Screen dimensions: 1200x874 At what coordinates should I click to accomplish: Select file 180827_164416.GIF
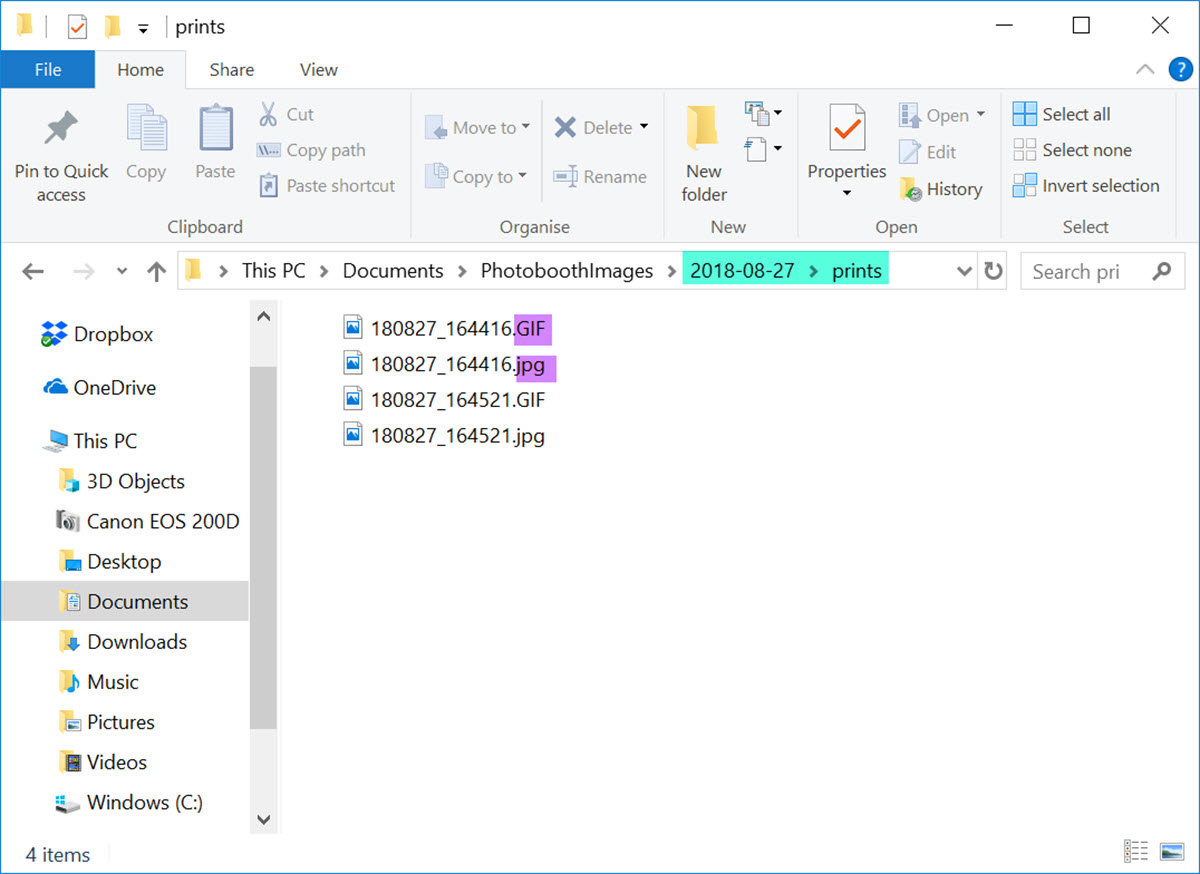[x=445, y=328]
